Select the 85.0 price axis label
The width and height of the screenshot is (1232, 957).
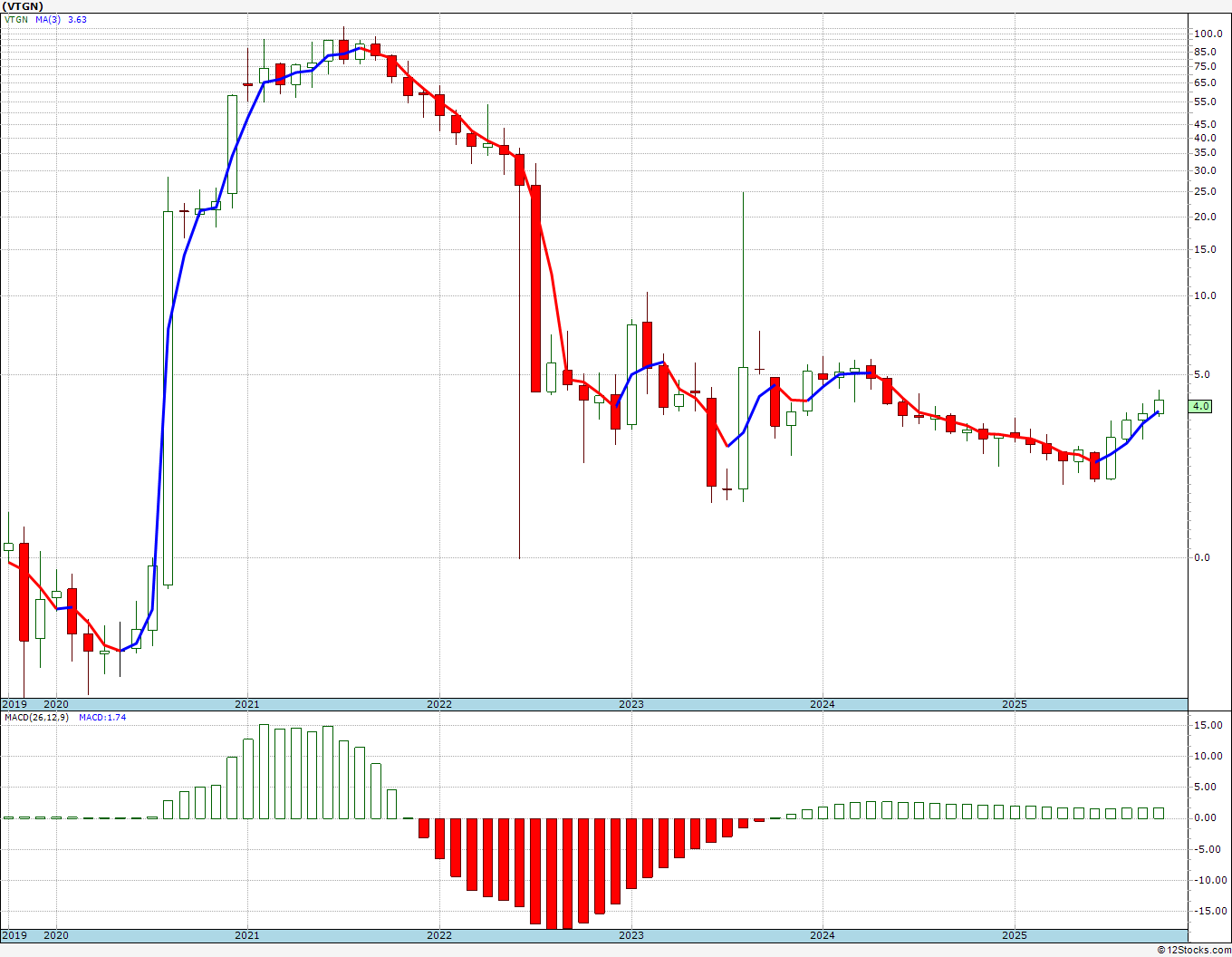point(1204,52)
